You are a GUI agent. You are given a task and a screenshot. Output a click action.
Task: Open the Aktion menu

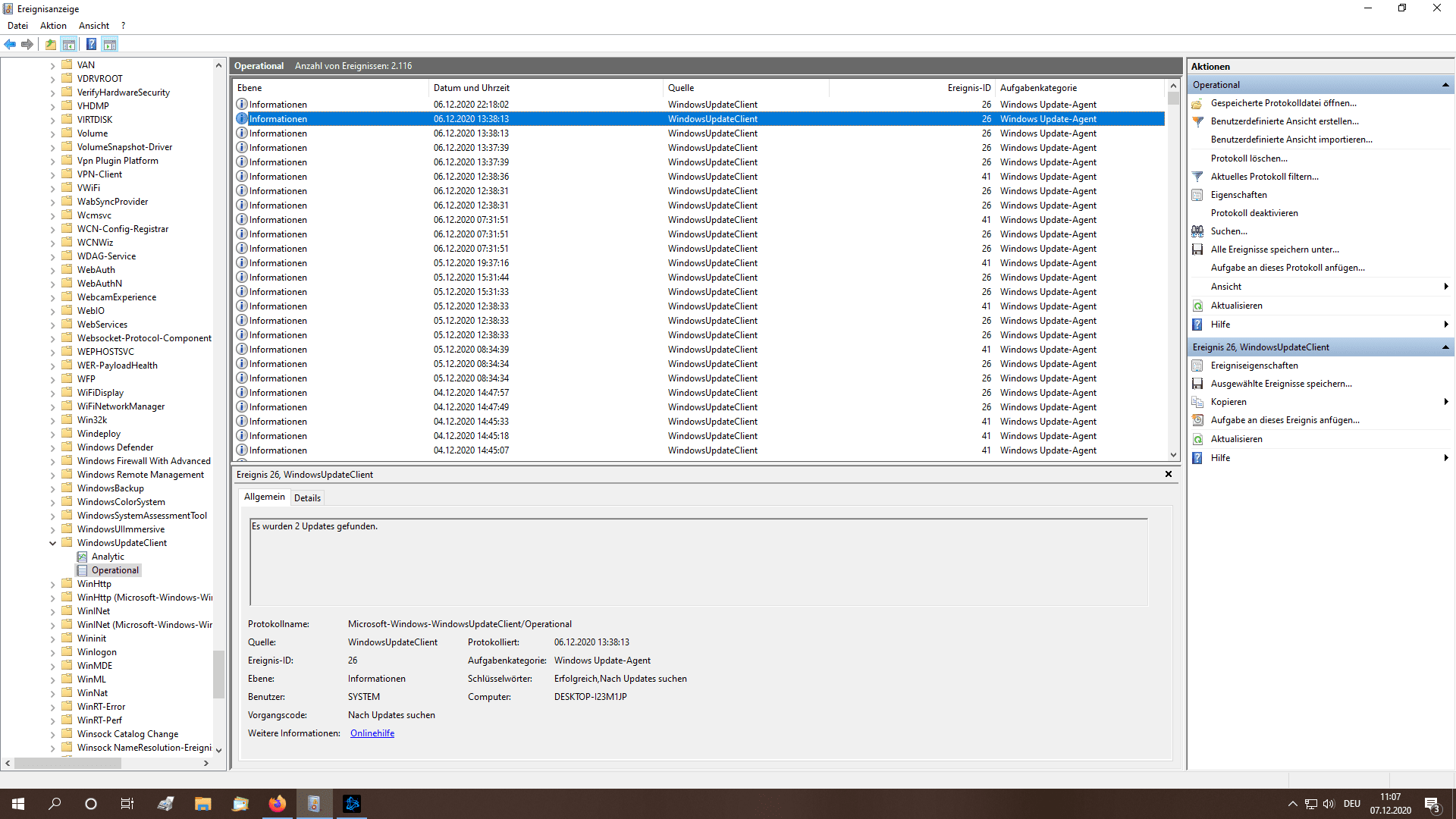point(53,26)
